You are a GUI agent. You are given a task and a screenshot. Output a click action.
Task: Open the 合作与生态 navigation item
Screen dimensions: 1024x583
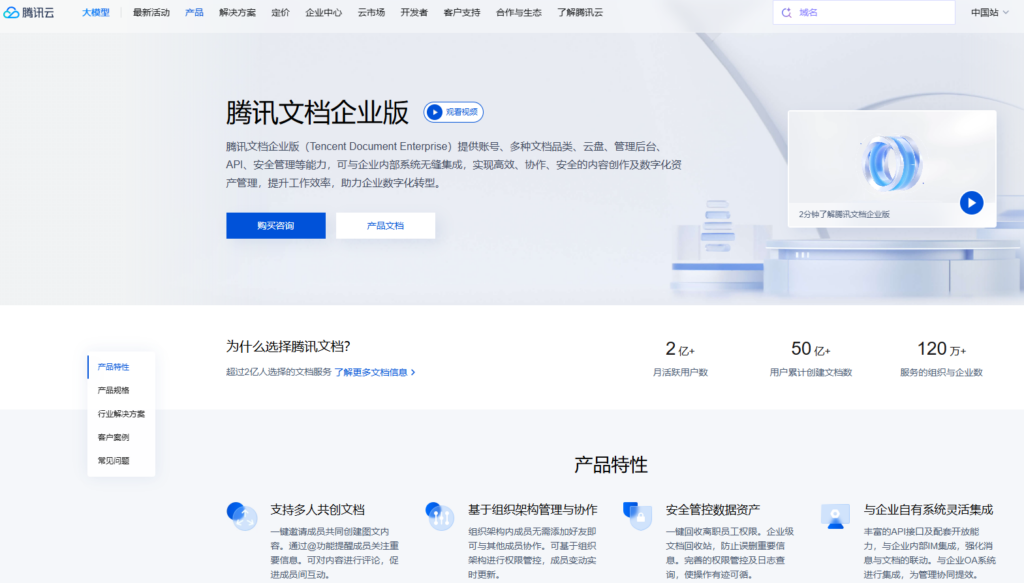click(x=519, y=12)
